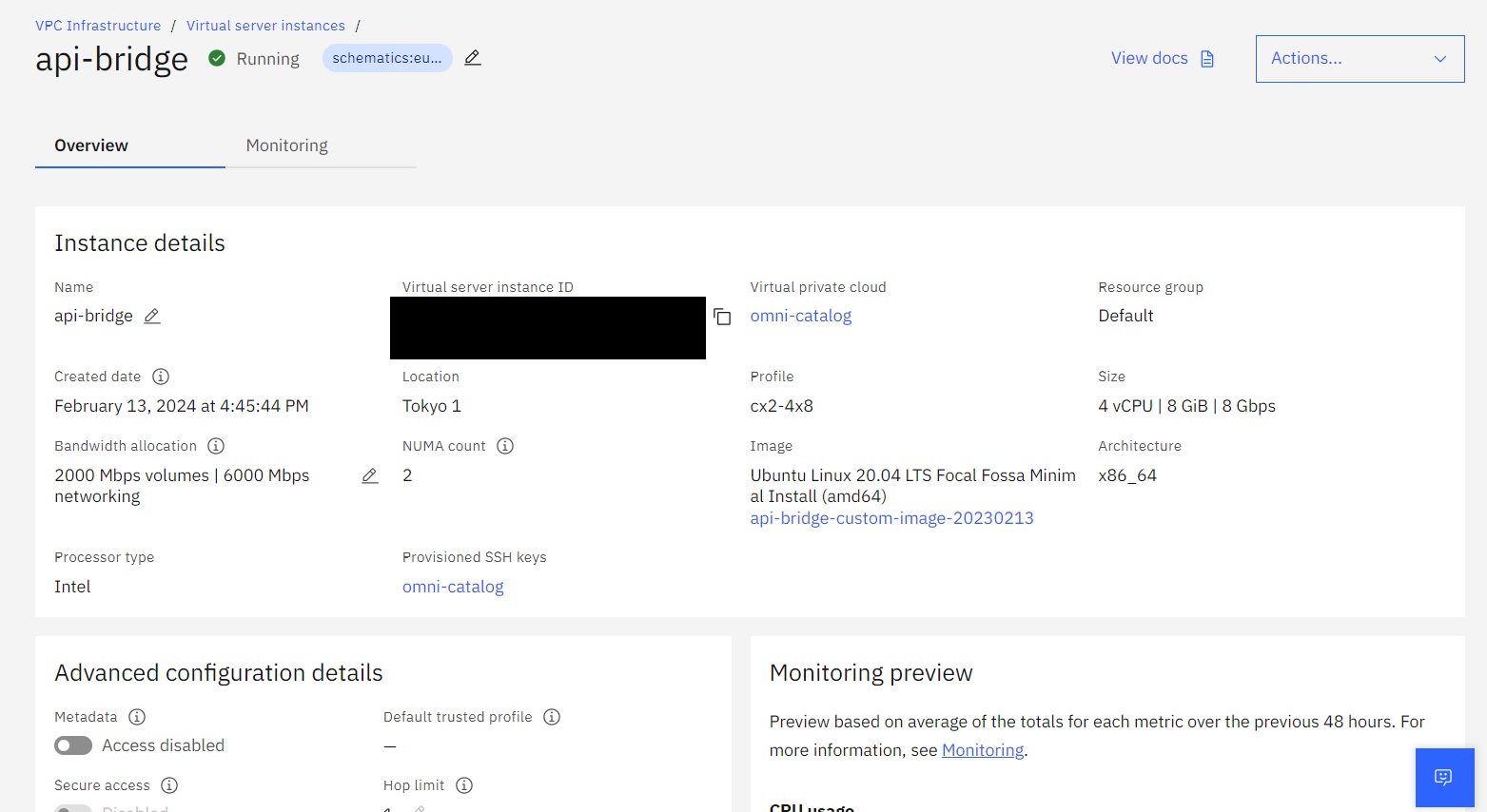Show info for Created date

pos(161,377)
